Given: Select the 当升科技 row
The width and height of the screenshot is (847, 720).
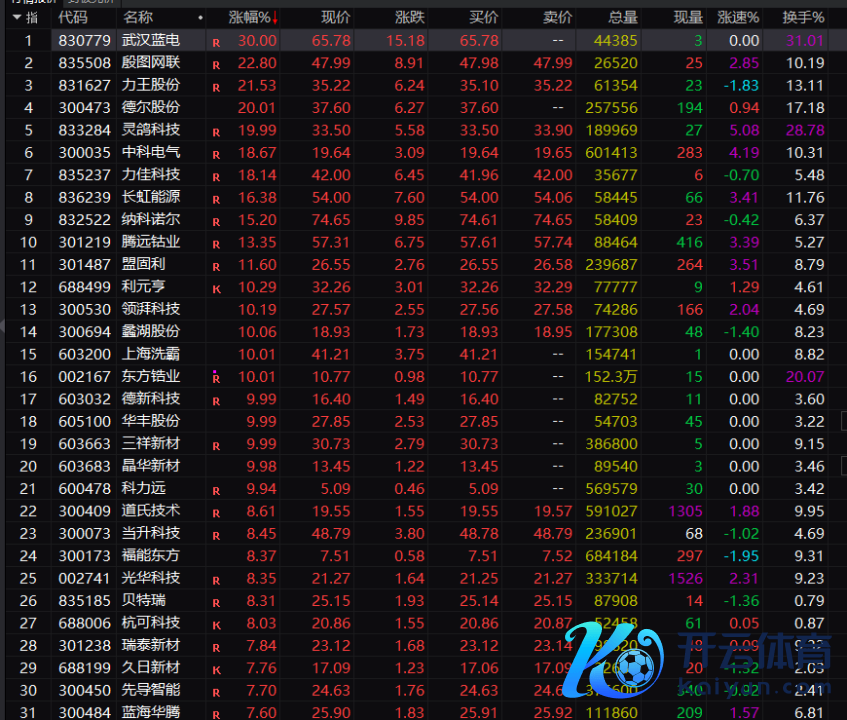Looking at the screenshot, I should tap(150, 533).
